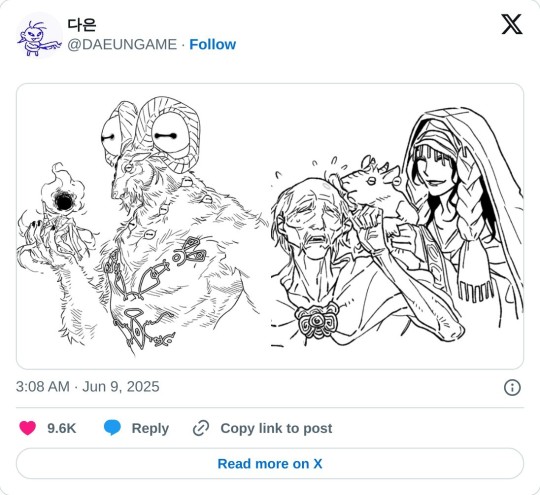540x495 pixels.
Task: Open the info circle icon
Action: tap(512, 387)
